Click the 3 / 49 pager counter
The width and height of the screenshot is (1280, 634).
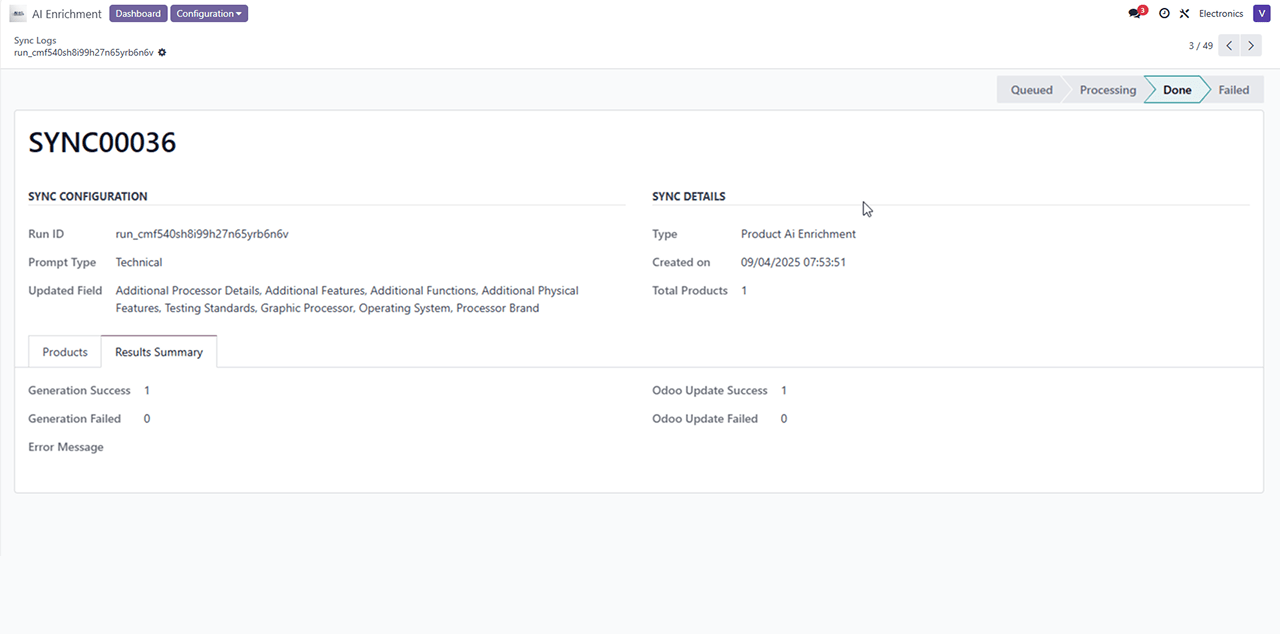click(x=1200, y=46)
